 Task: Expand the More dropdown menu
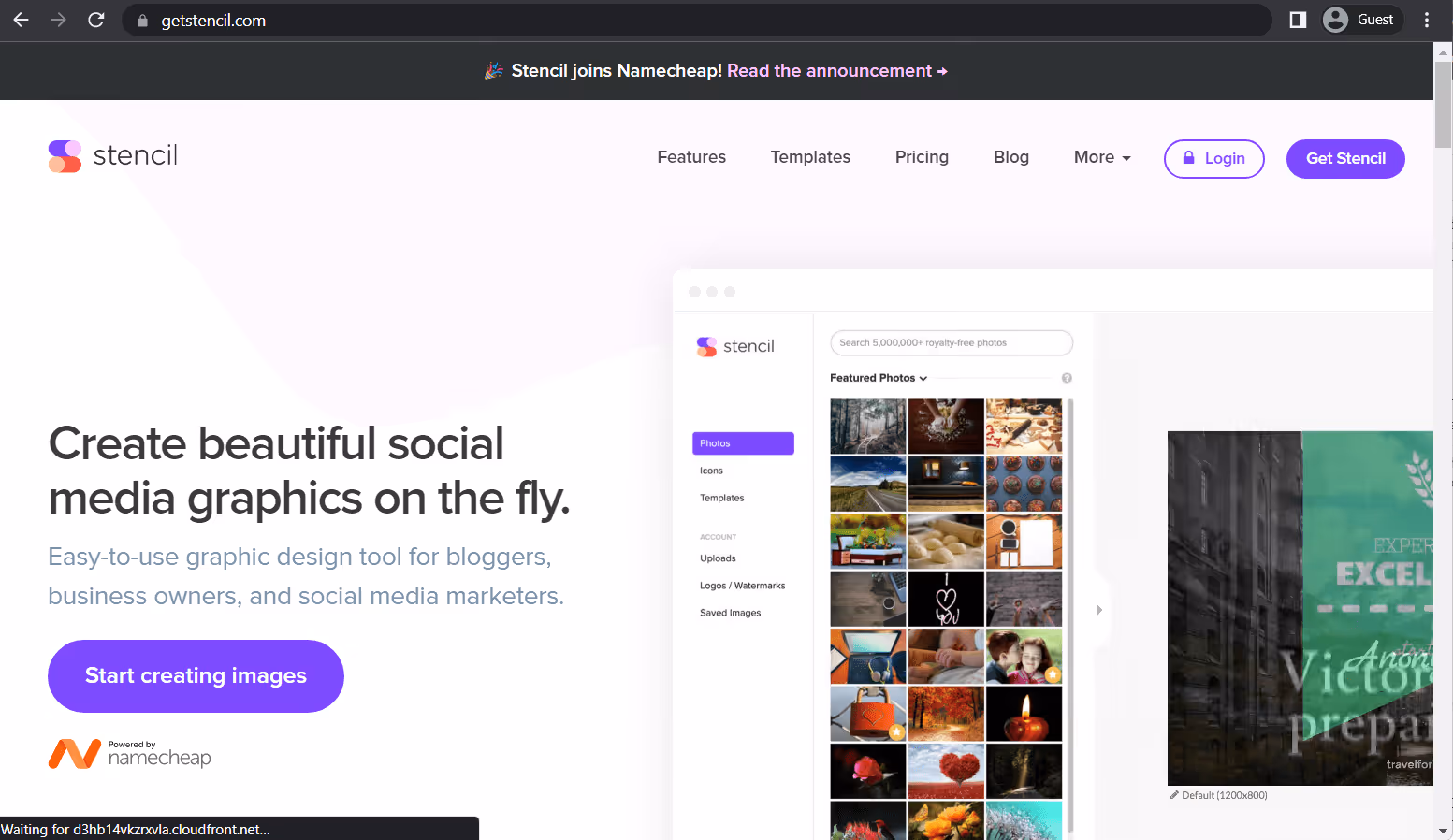(1102, 157)
